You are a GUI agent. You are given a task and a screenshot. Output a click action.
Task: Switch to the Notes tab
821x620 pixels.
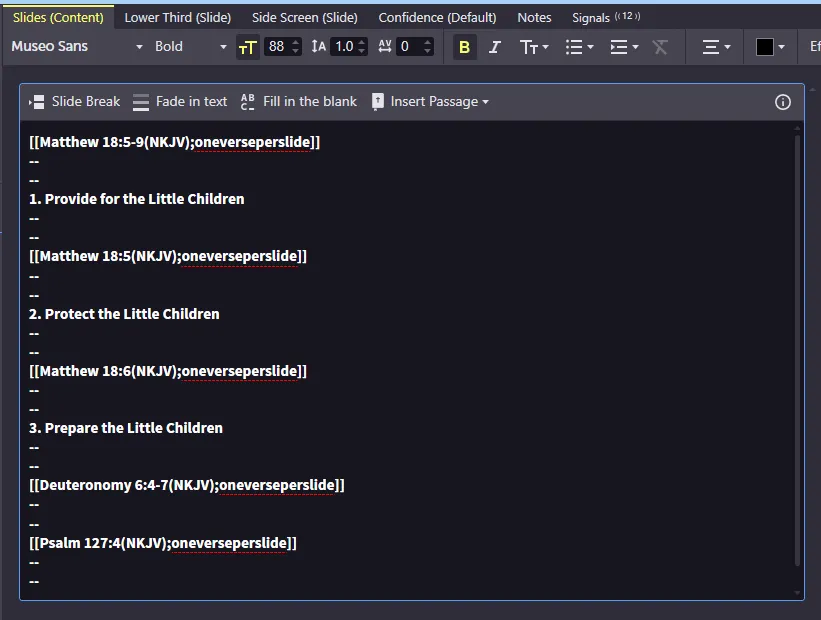(x=534, y=17)
